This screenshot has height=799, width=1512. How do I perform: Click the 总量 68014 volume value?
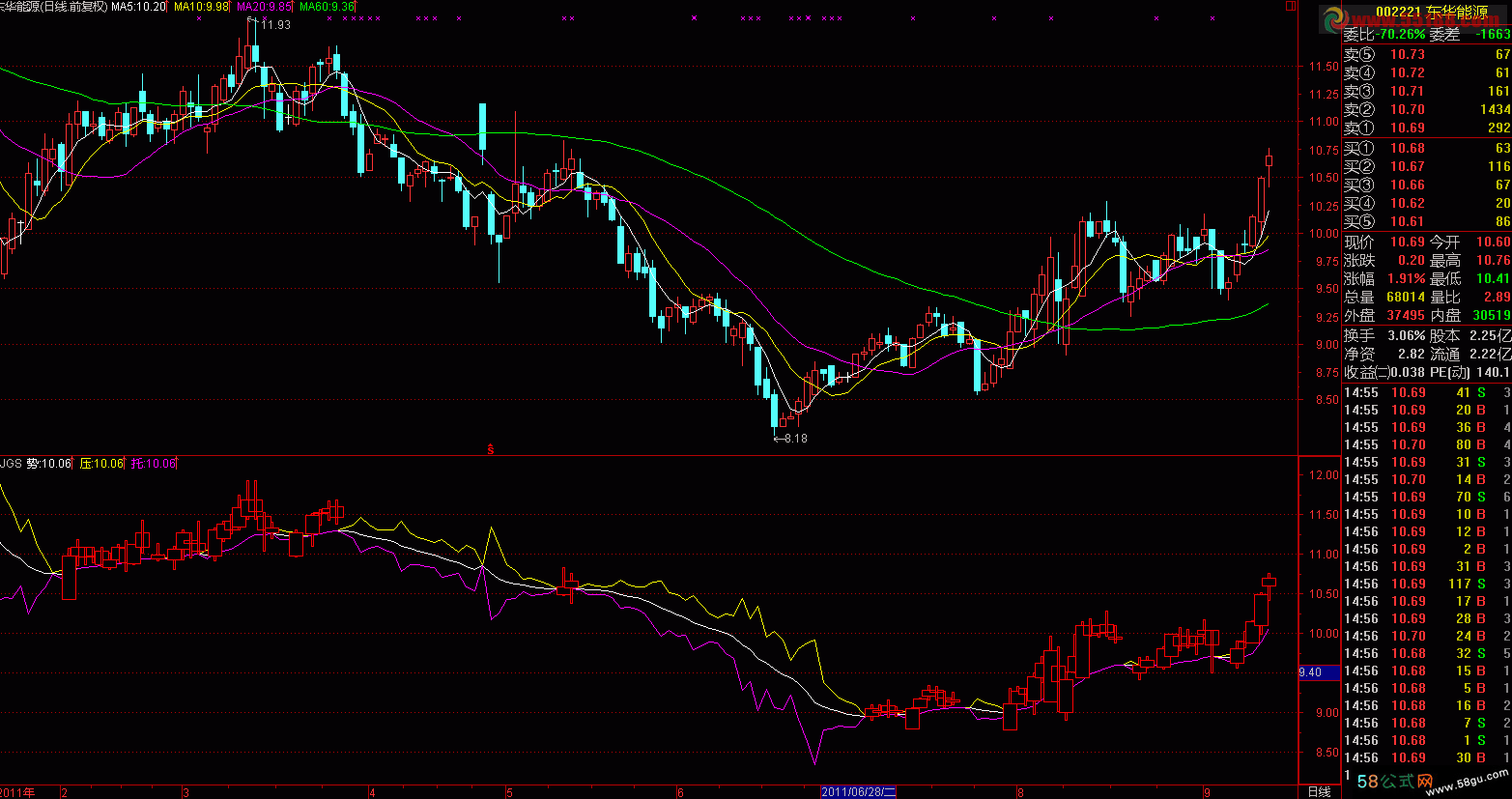point(1406,298)
